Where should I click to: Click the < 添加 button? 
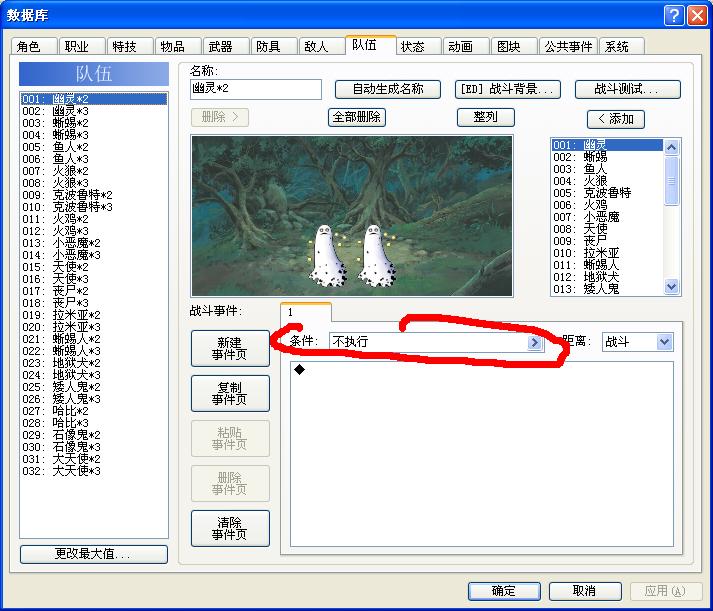point(616,119)
